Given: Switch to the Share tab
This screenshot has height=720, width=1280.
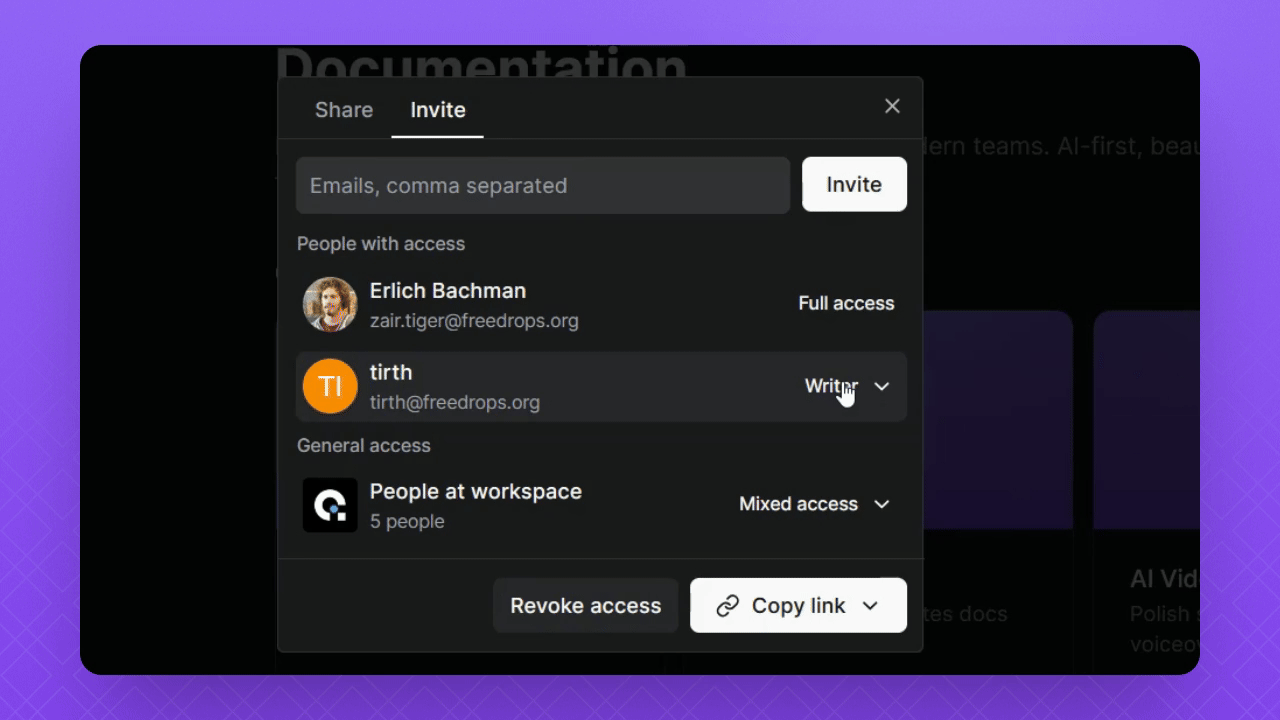Looking at the screenshot, I should click(344, 110).
